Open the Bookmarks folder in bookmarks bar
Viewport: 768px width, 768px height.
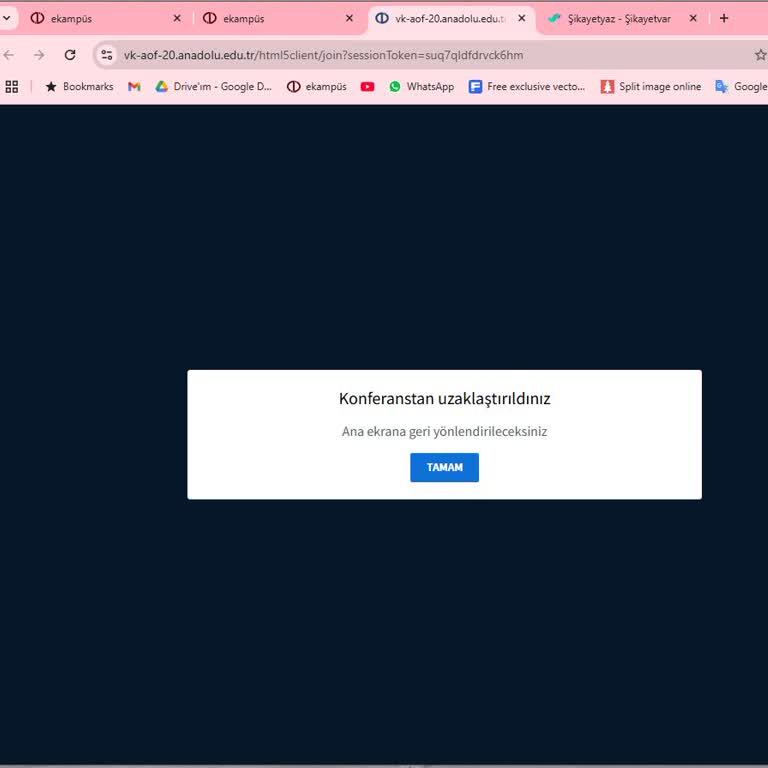pos(79,87)
